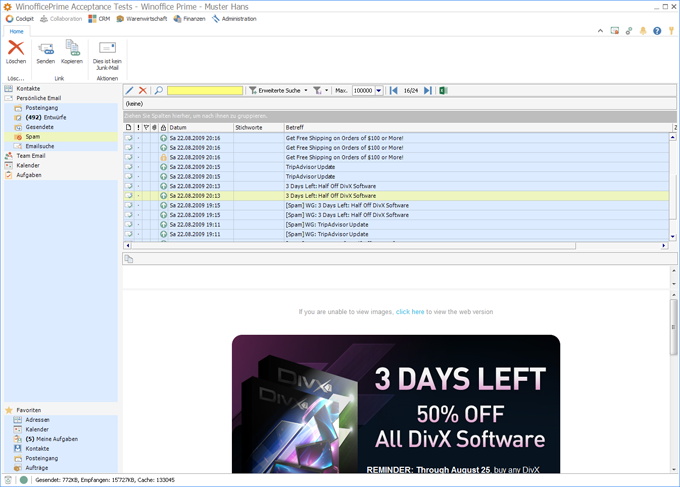This screenshot has height=487, width=680.
Task: Open Posteingang folder under Persönliche Email
Action: pyautogui.click(x=42, y=108)
